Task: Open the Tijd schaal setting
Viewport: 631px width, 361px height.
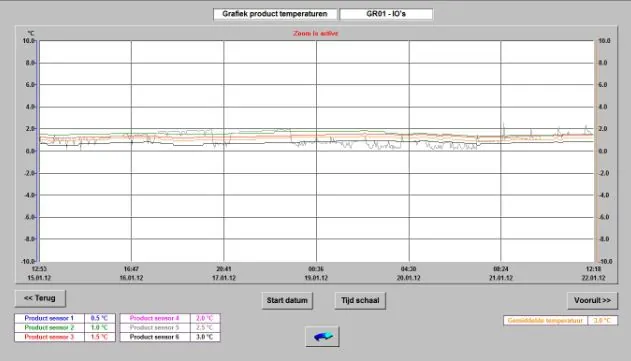Action: click(360, 301)
